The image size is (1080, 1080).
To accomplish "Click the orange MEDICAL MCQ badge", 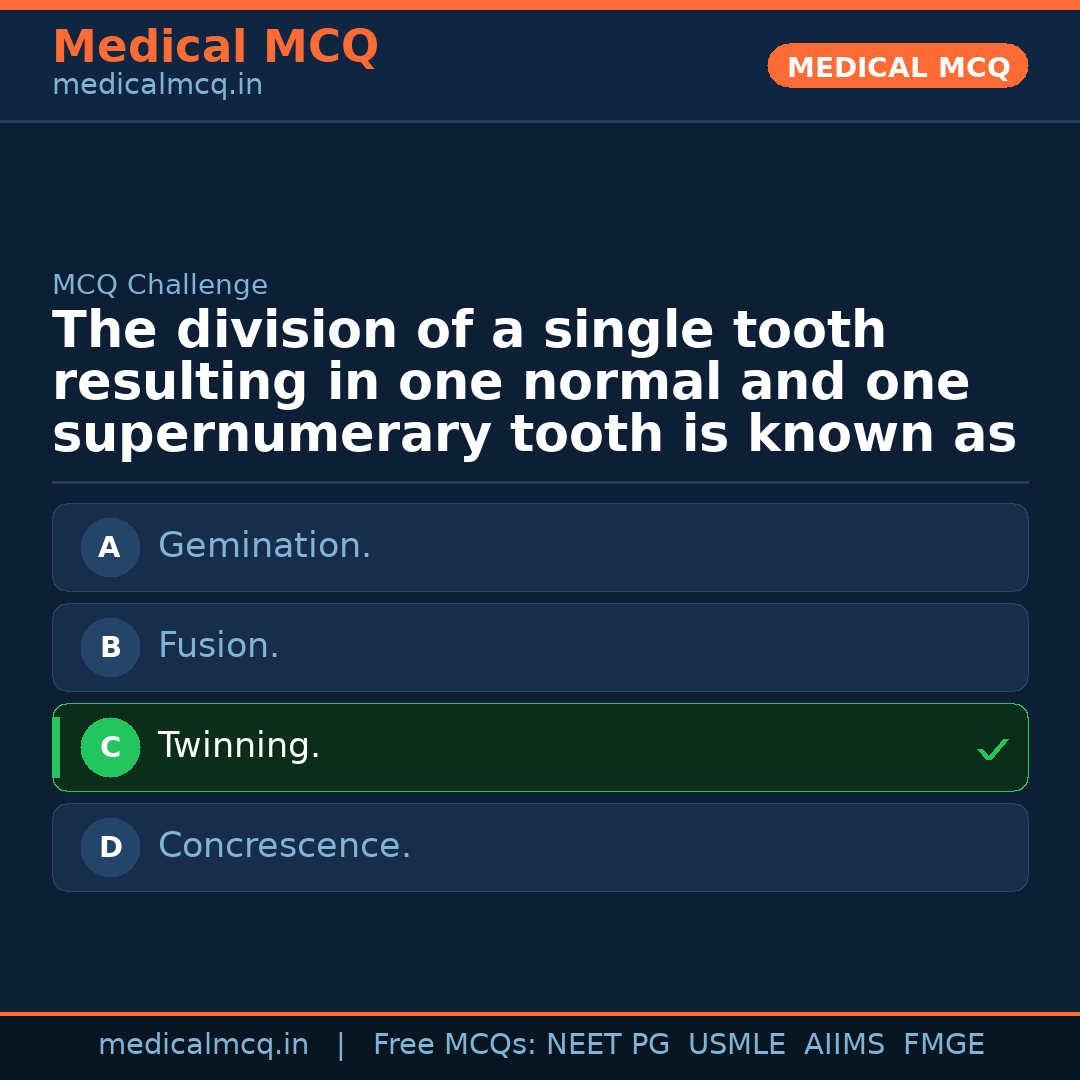I will [897, 66].
